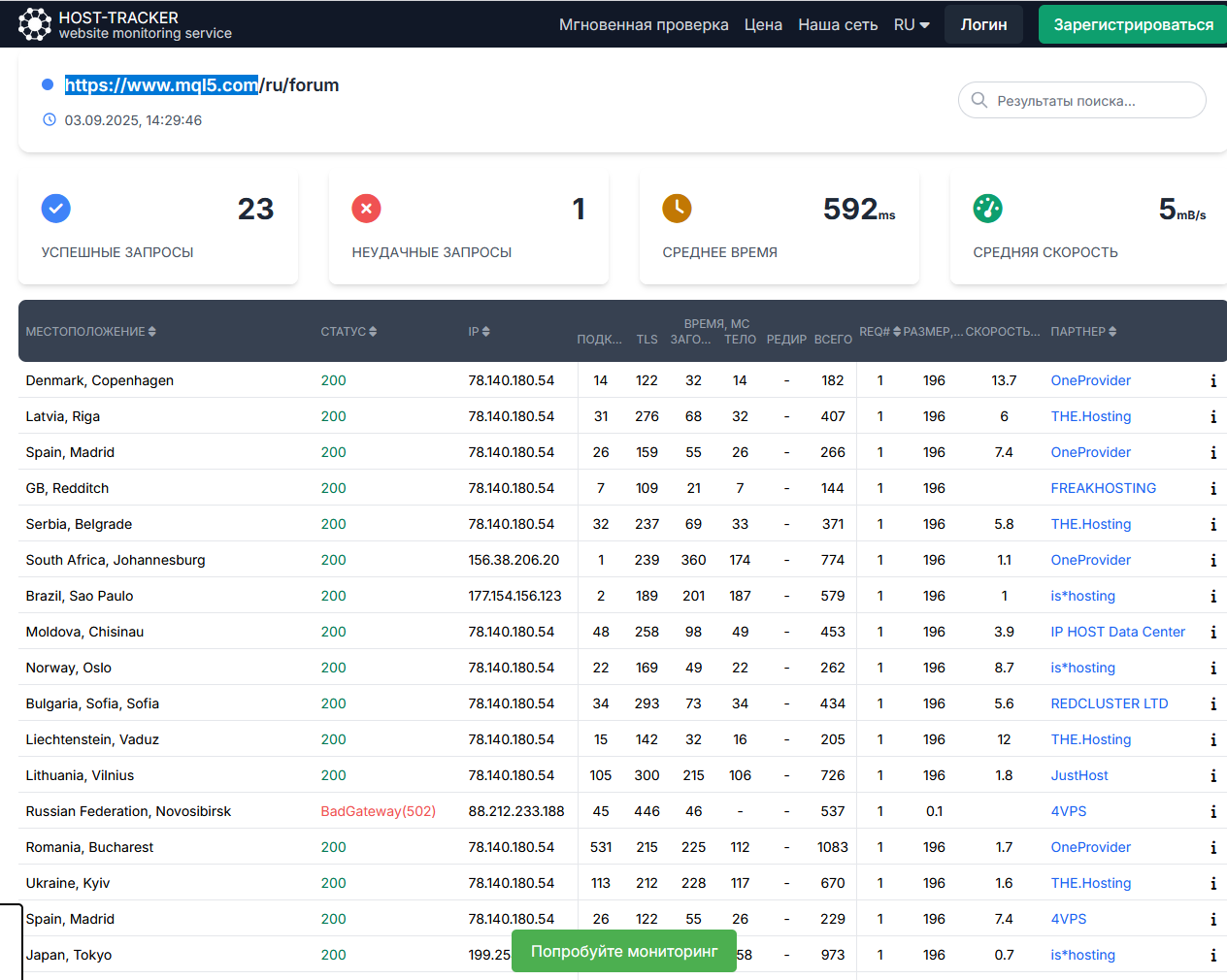
Task: Click the clock icon beside check date
Action: [50, 120]
